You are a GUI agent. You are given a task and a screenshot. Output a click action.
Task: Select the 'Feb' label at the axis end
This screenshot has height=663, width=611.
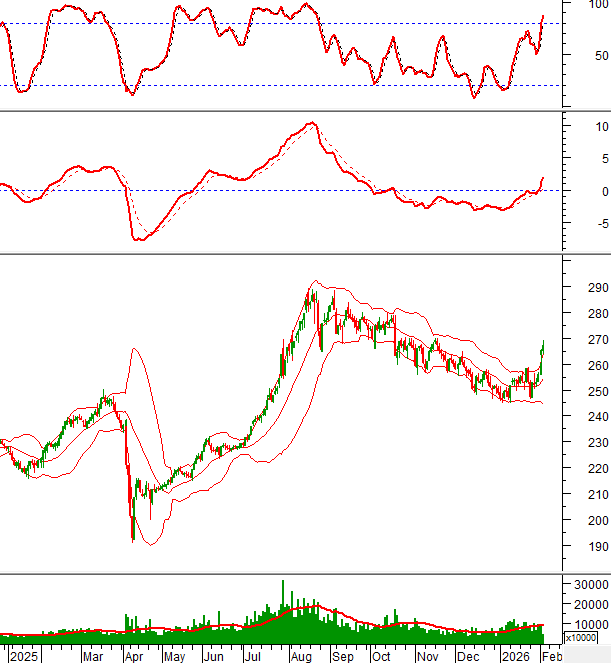[553, 656]
